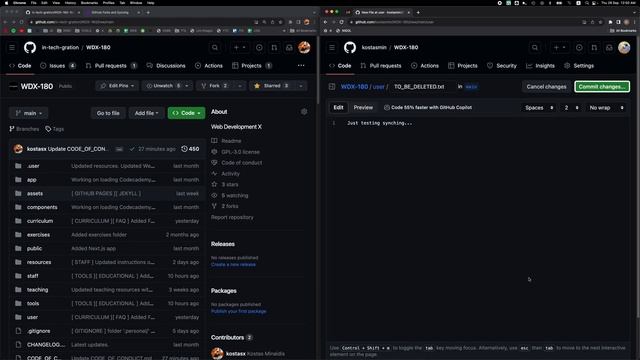Open Security tab in right window

click(502, 66)
